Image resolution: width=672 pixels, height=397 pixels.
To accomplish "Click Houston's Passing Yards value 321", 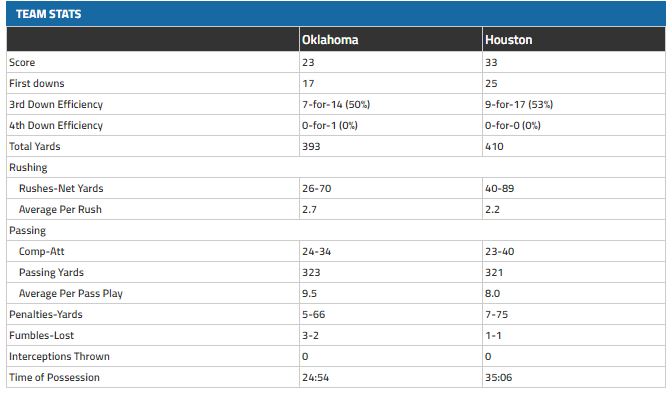I will (x=494, y=273).
